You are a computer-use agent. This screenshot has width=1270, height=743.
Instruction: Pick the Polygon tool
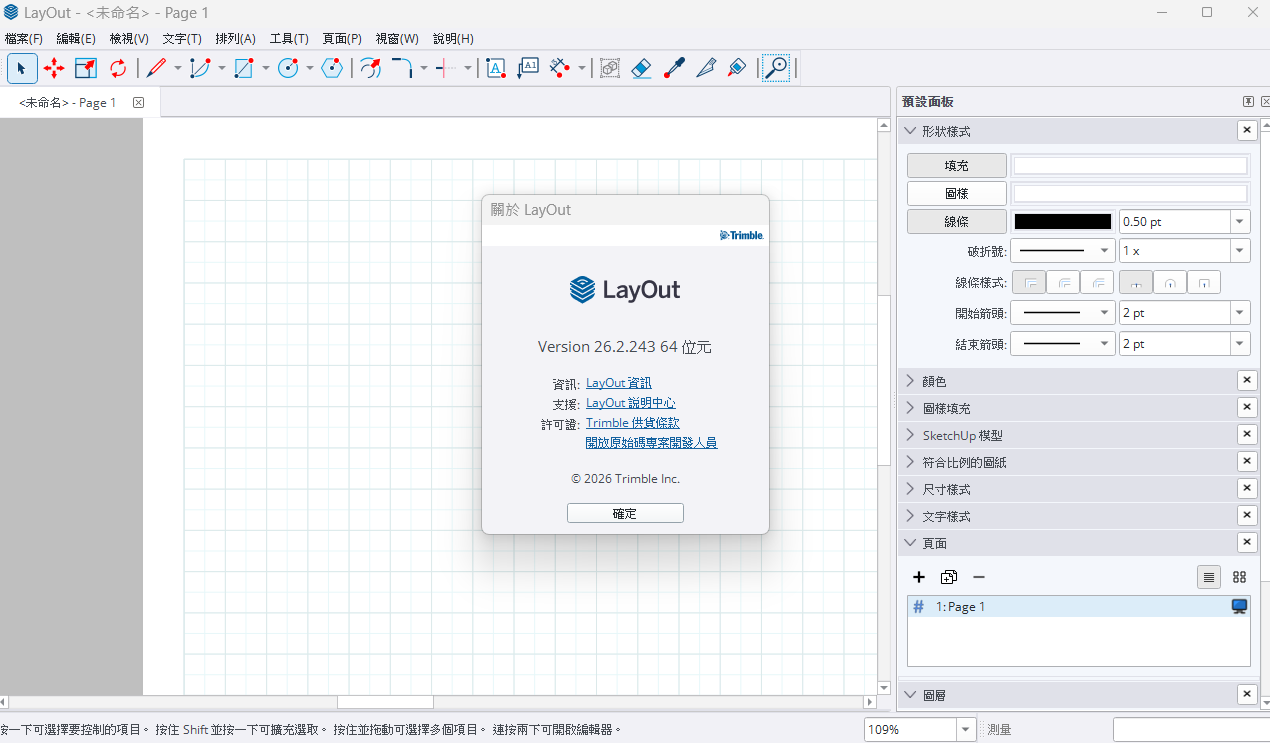coord(332,68)
